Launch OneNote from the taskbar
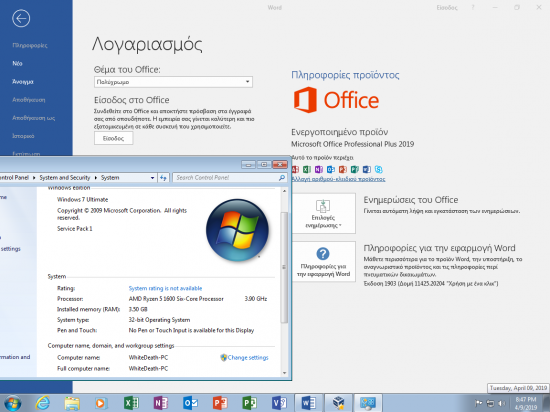Viewport: 550px width, 412px height. pos(161,403)
